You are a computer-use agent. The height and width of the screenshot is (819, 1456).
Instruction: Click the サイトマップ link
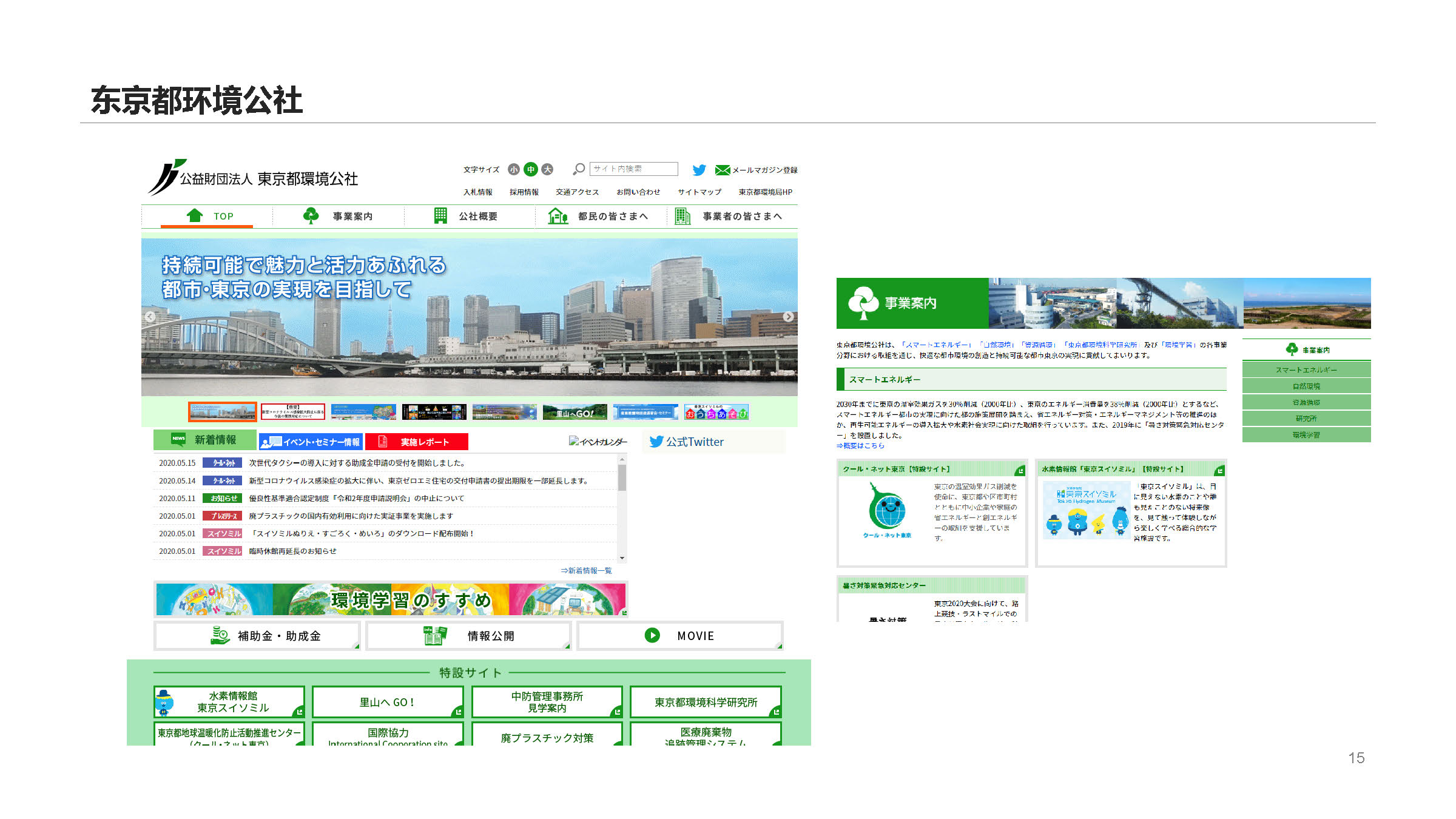click(x=699, y=192)
